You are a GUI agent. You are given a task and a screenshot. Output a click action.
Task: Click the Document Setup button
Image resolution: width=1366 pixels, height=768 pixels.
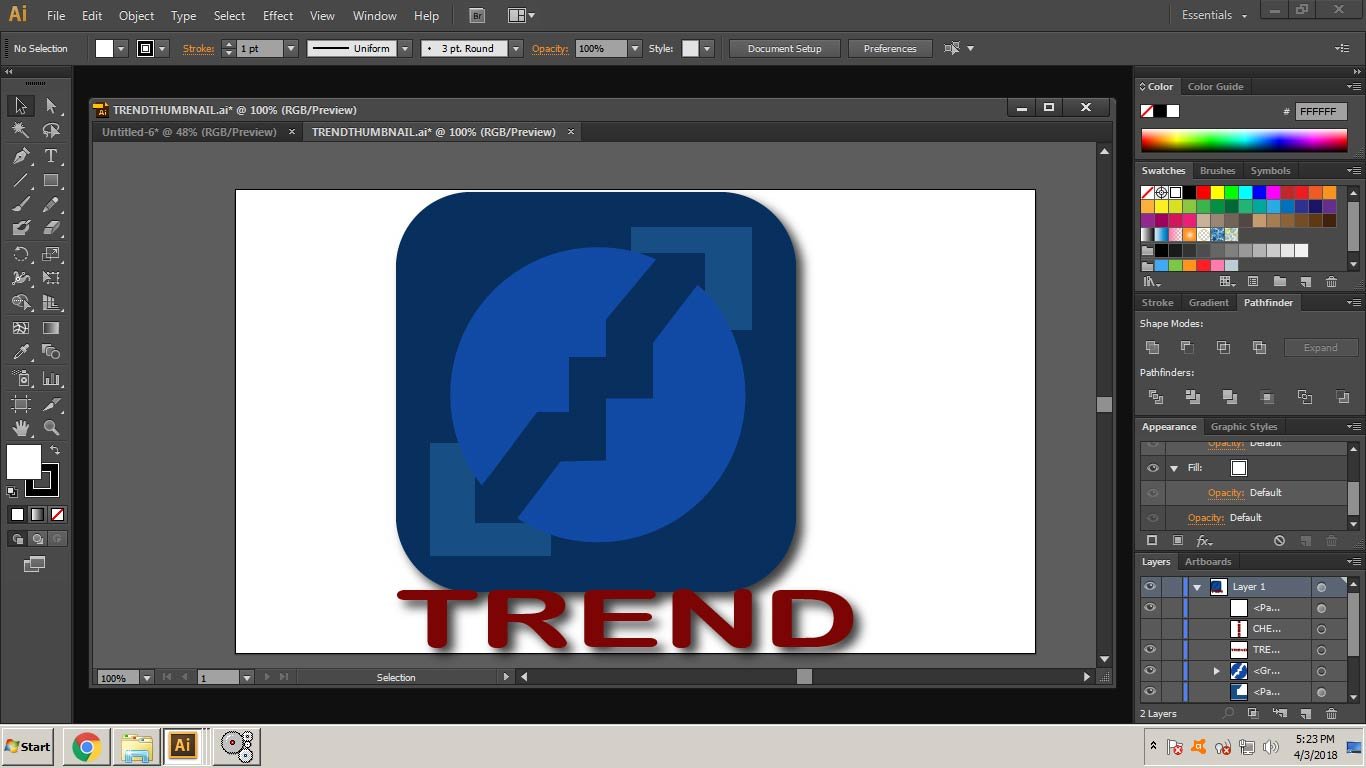pos(785,48)
